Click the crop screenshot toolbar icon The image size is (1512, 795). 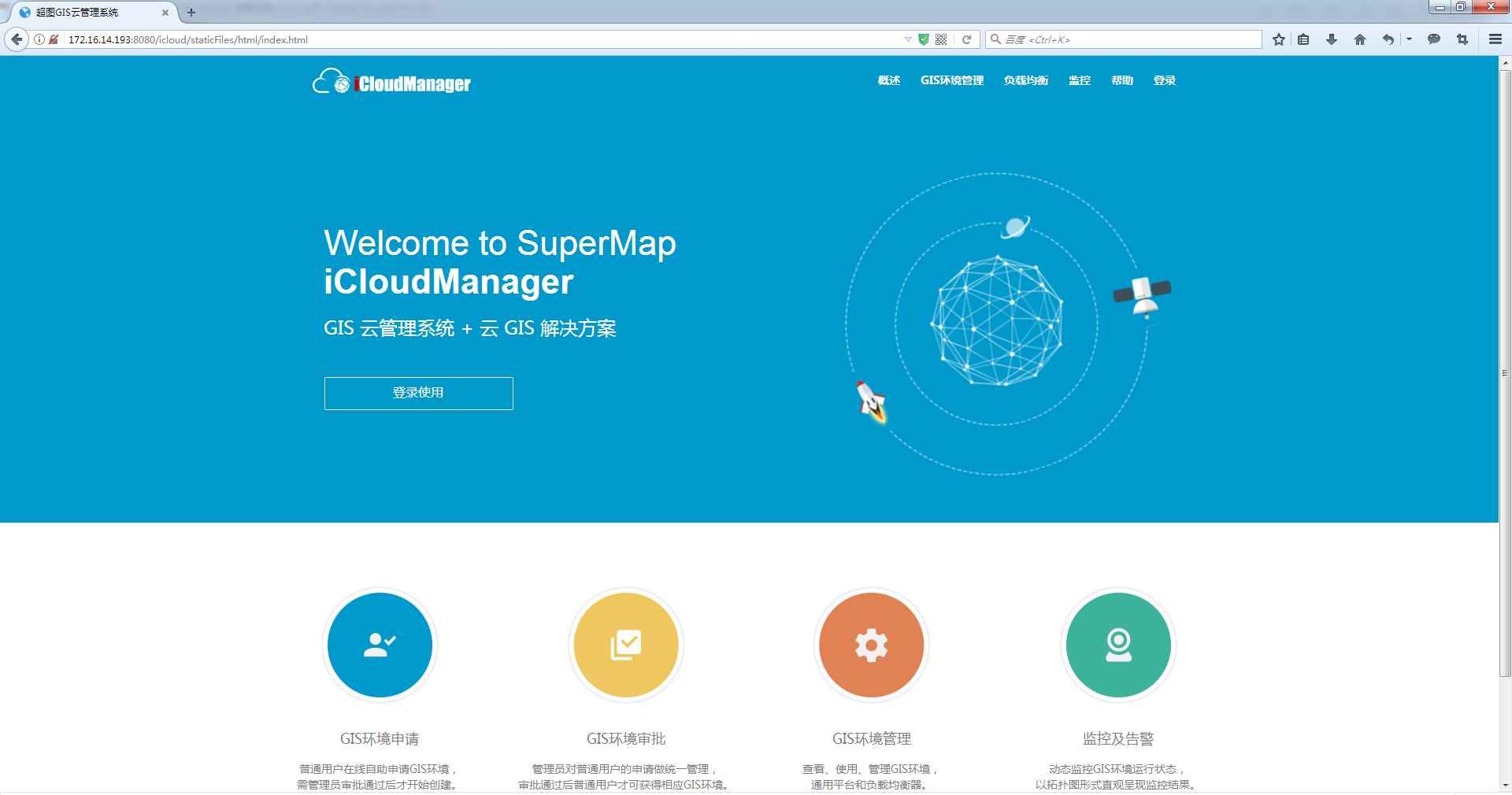[1462, 39]
